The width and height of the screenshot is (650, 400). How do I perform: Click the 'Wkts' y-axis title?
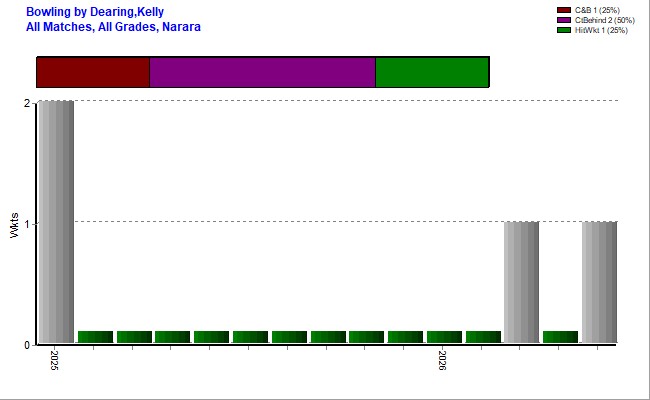click(x=14, y=223)
